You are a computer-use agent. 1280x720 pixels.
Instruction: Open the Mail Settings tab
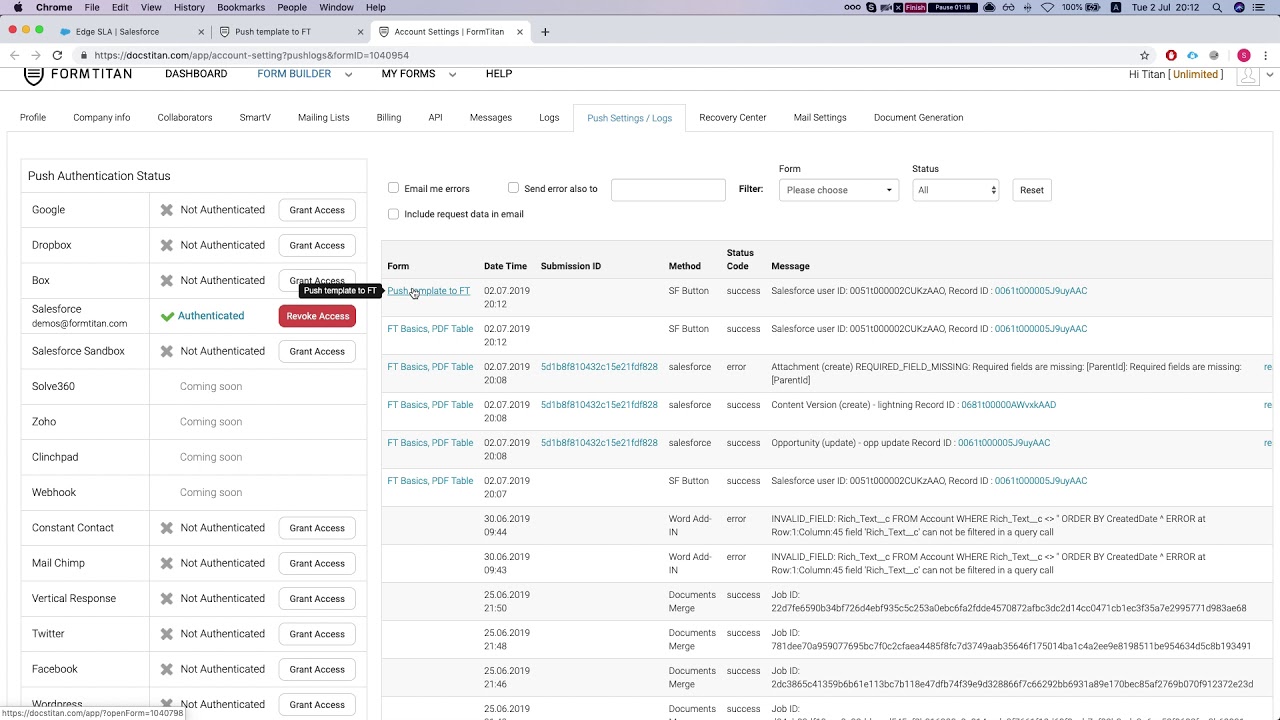click(x=820, y=117)
